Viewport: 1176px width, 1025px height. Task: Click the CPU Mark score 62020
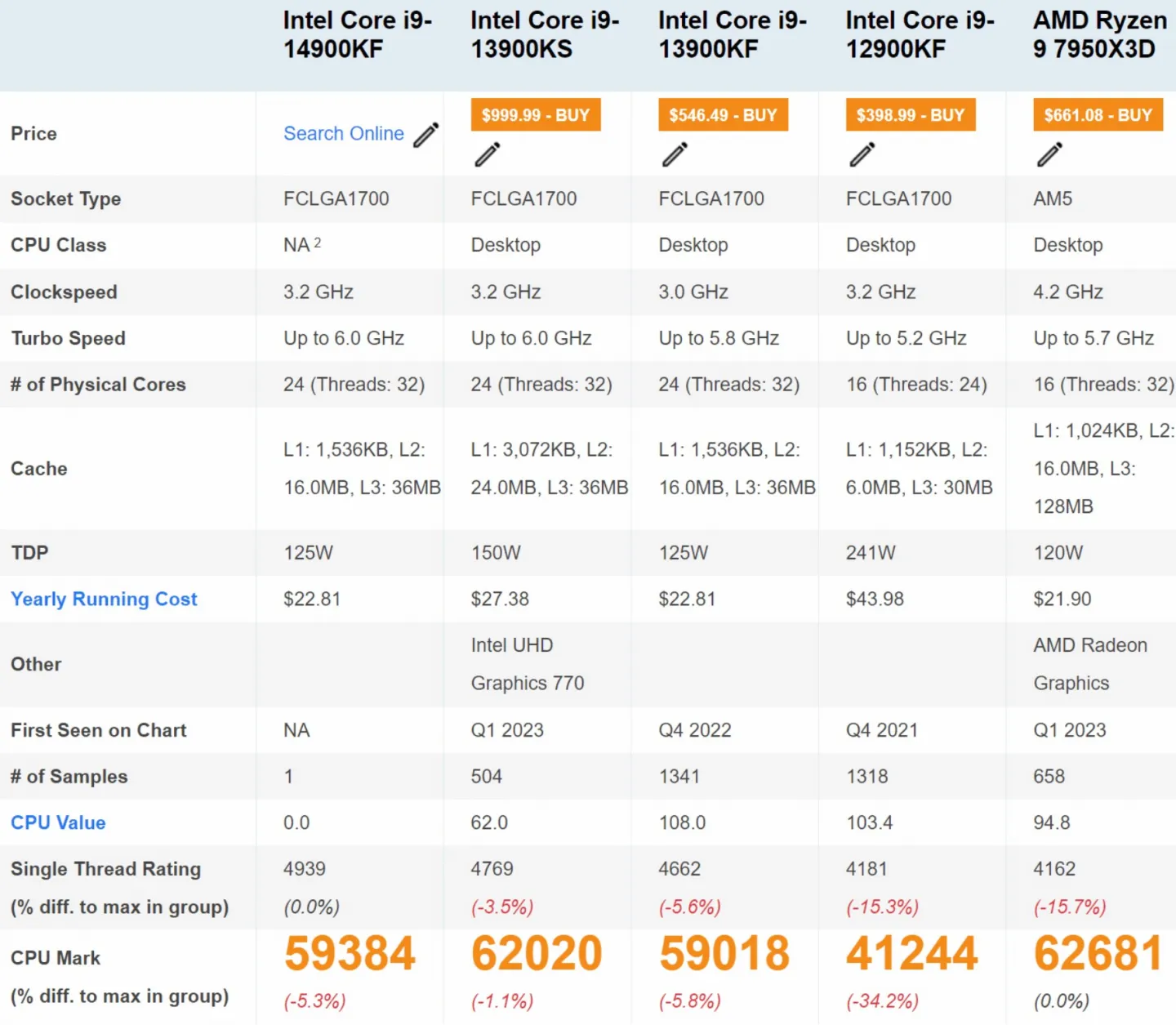click(537, 954)
